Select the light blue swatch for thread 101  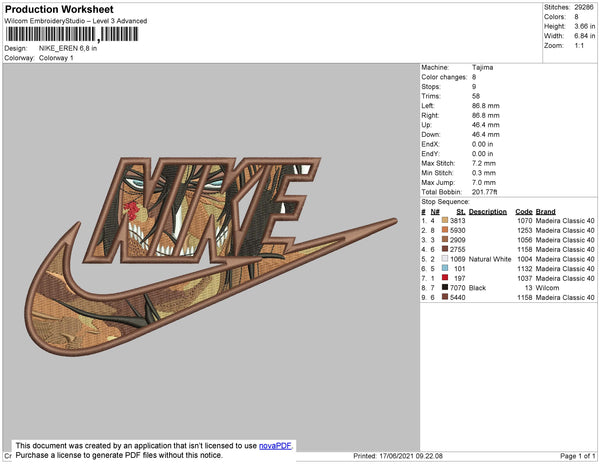[x=445, y=268]
